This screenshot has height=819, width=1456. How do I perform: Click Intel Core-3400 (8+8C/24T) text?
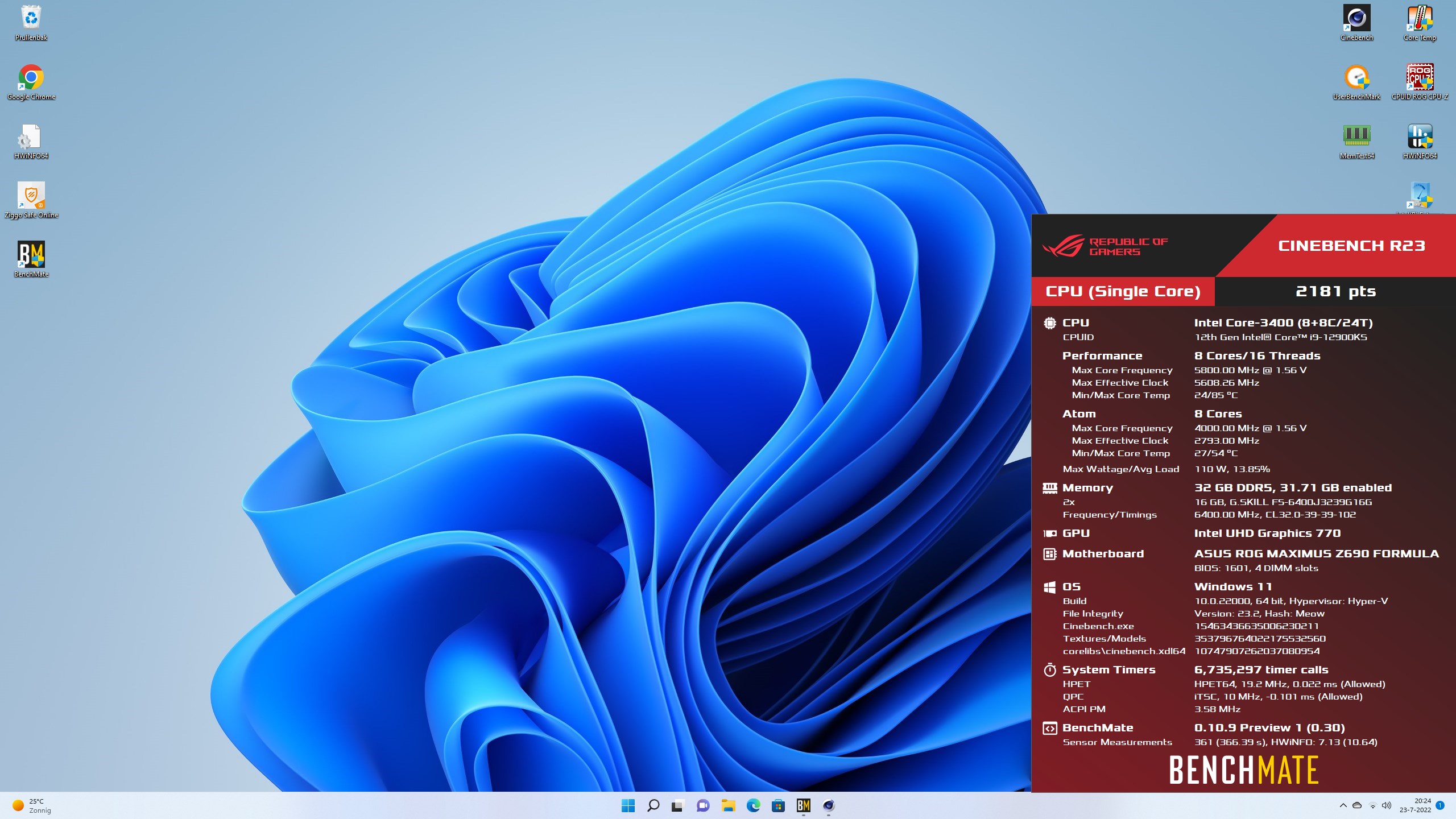(1283, 323)
